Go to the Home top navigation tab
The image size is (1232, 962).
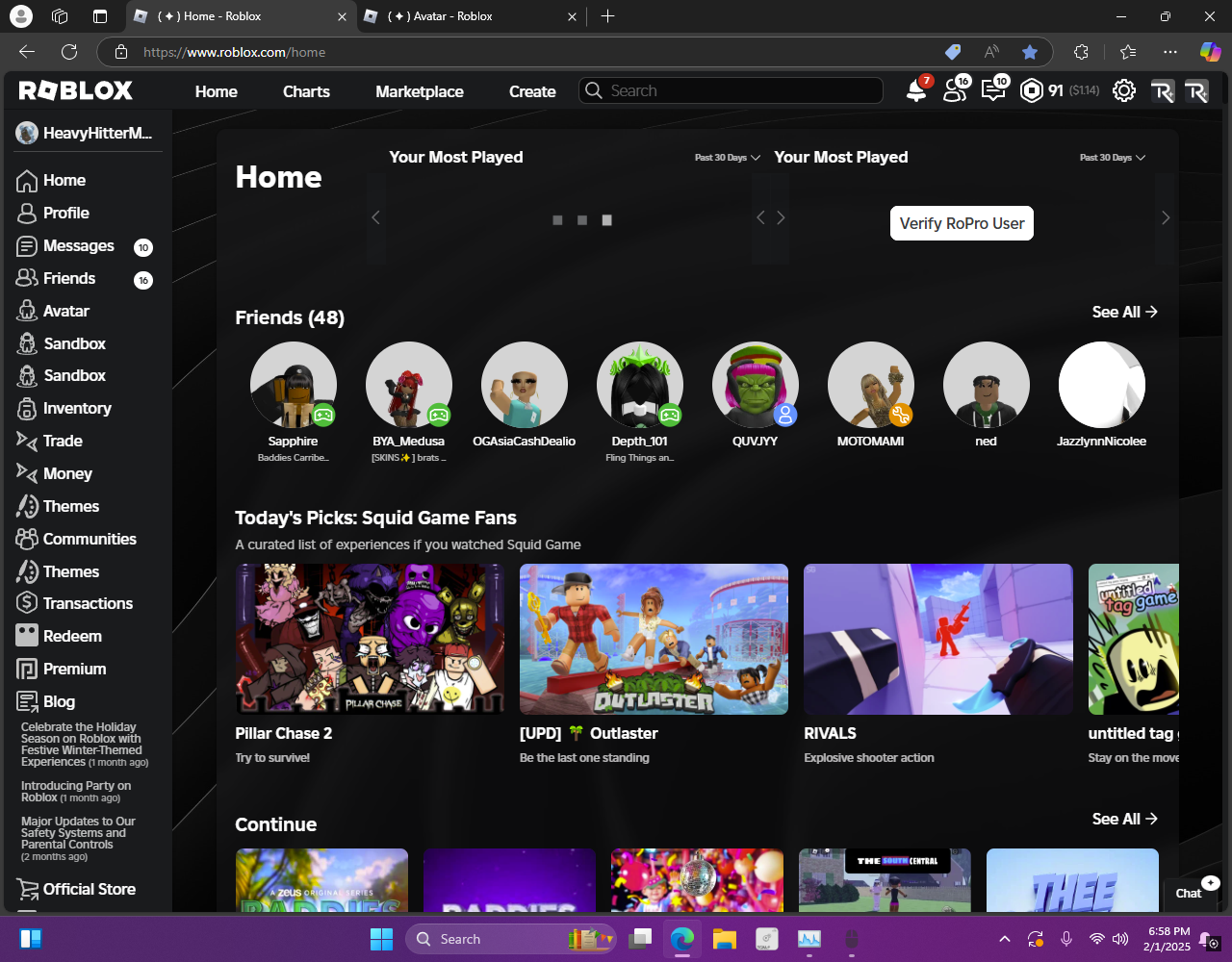216,91
